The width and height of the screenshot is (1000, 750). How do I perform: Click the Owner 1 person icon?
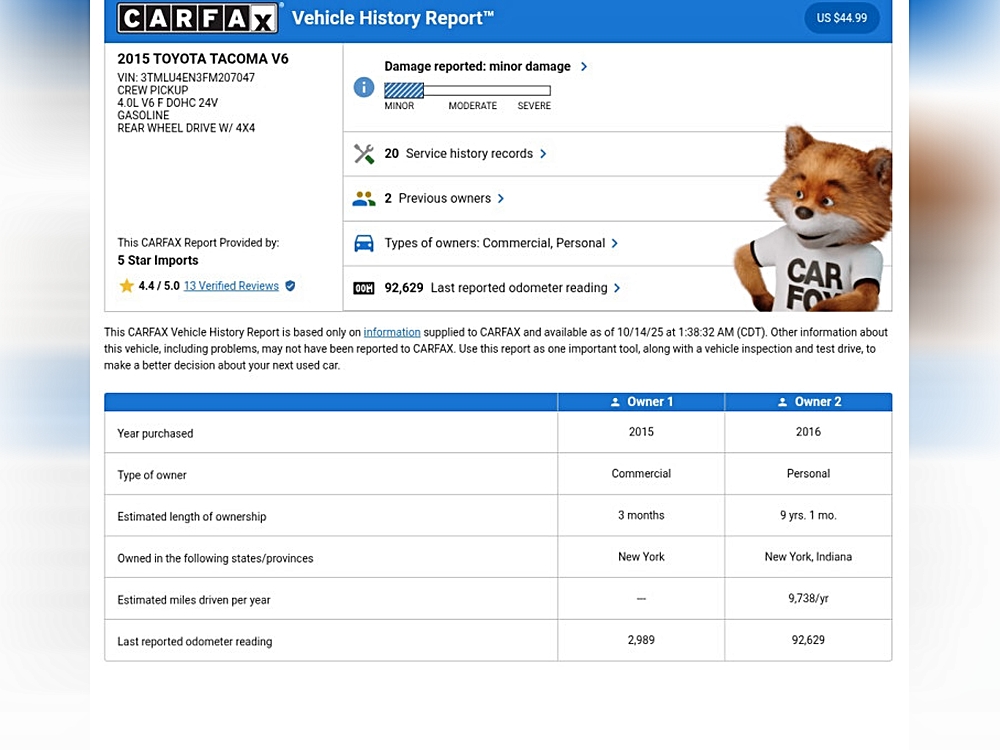[615, 402]
